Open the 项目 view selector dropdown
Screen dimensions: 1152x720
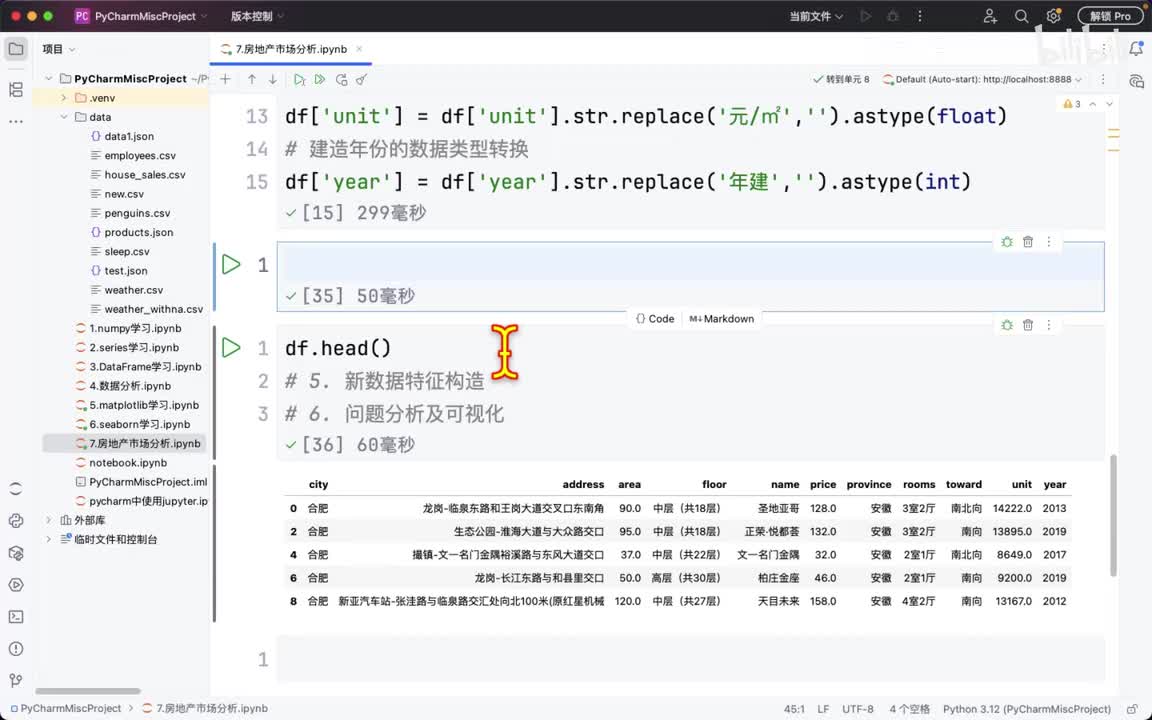(59, 49)
